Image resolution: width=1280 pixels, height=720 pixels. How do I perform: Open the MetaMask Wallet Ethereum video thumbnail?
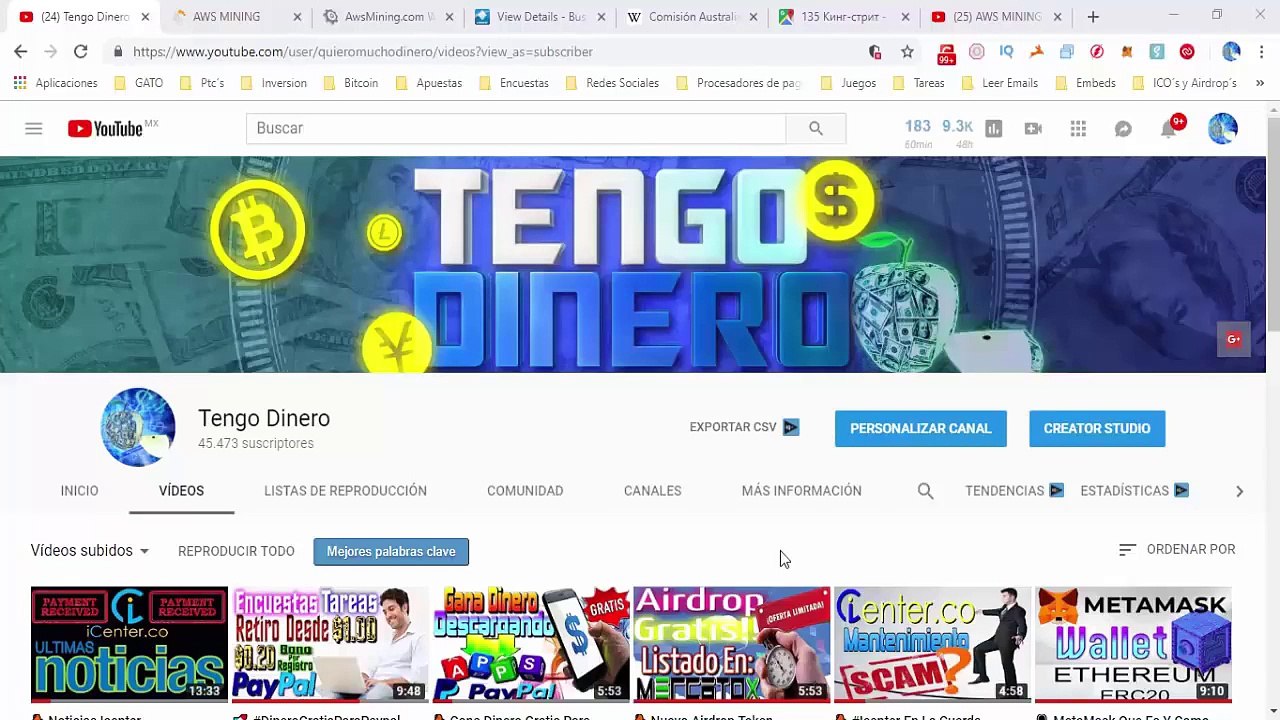coord(1133,644)
